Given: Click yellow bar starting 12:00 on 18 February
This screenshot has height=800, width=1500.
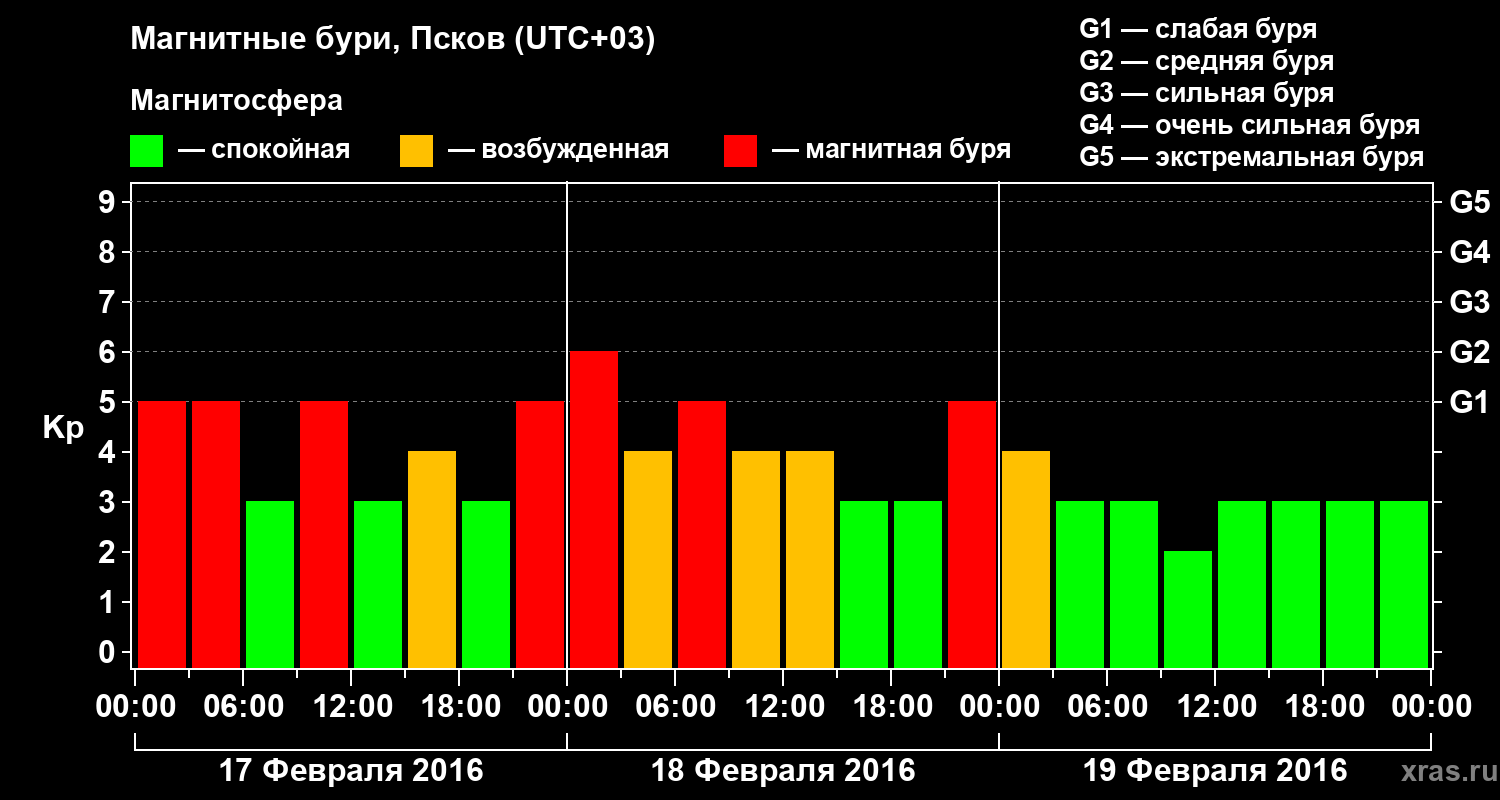Looking at the screenshot, I should (x=810, y=560).
